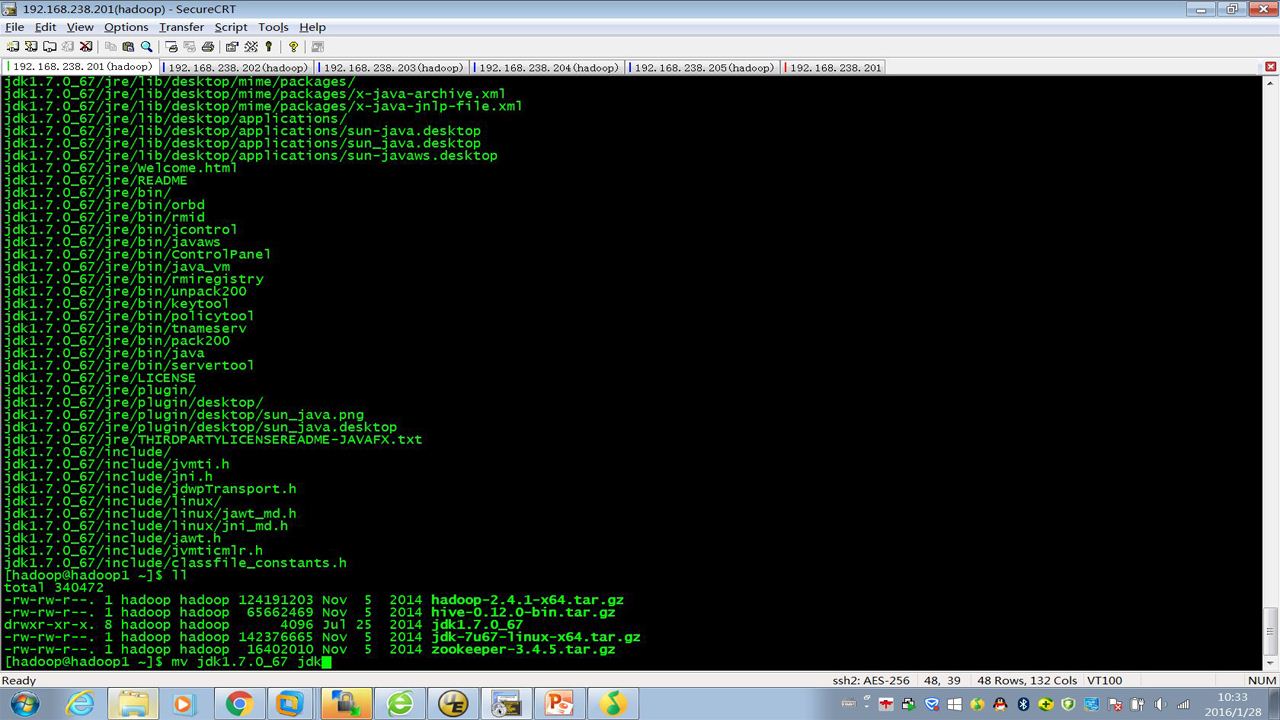Click the 'ssh2: AES-256' status bar entry
1280x720 pixels.
pyautogui.click(x=871, y=681)
